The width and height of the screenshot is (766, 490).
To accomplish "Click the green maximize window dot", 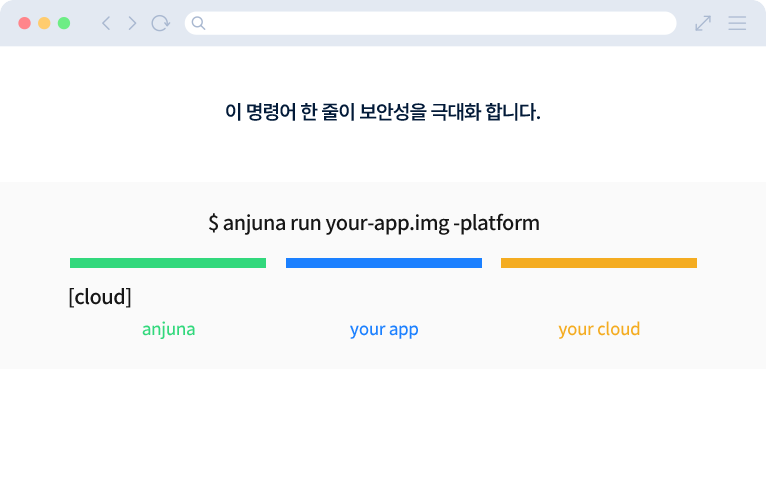I will 64,23.
